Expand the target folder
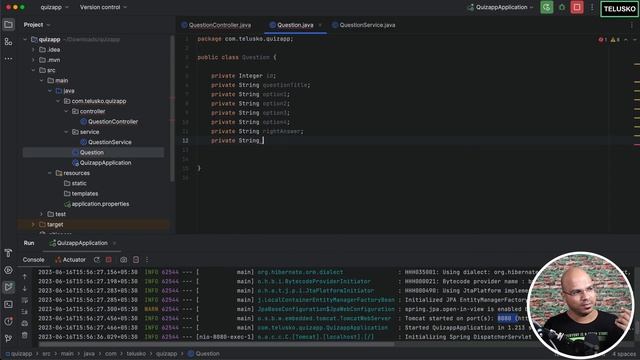 coord(33,224)
